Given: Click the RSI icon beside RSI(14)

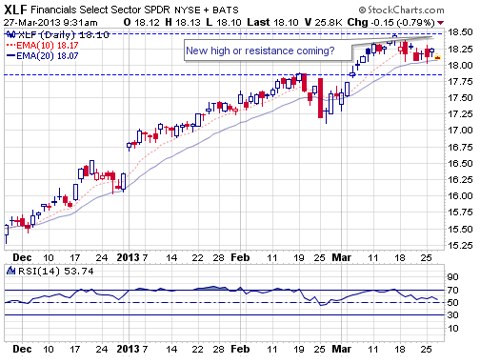Looking at the screenshot, I should (11, 271).
